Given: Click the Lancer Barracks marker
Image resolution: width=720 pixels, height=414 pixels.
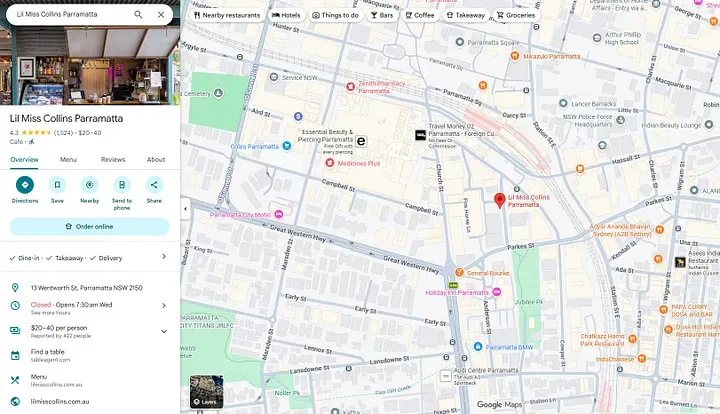Looking at the screenshot, I should pos(563,103).
